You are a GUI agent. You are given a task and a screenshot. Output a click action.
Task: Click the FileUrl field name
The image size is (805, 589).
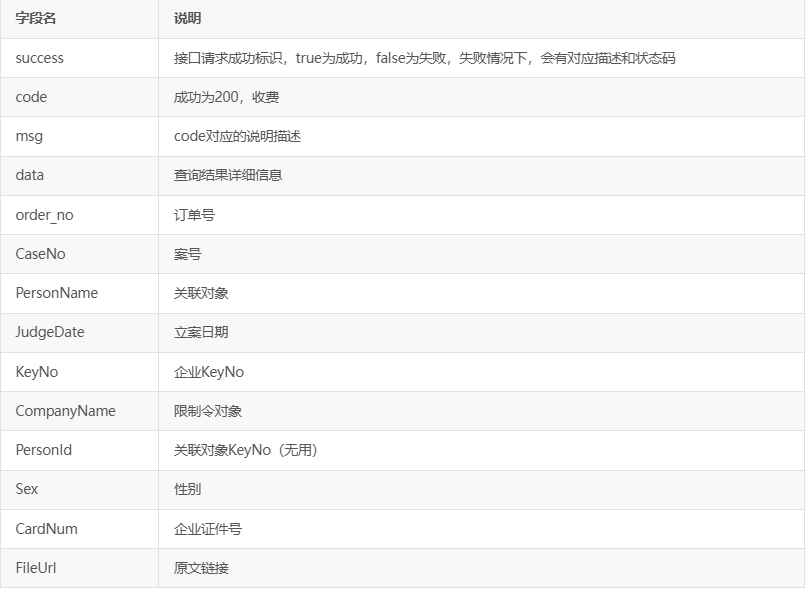point(37,568)
